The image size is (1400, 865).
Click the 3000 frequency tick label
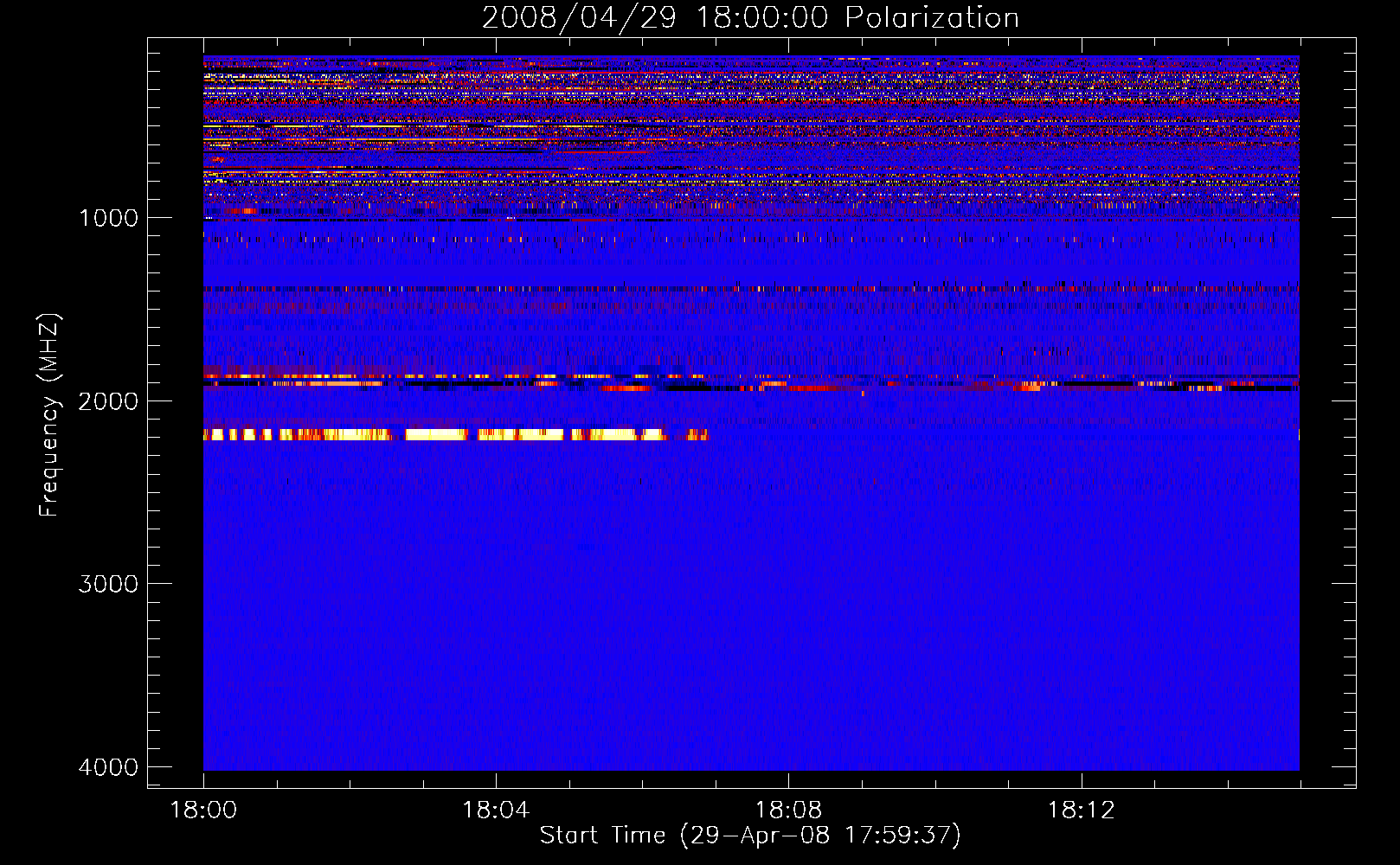(108, 584)
